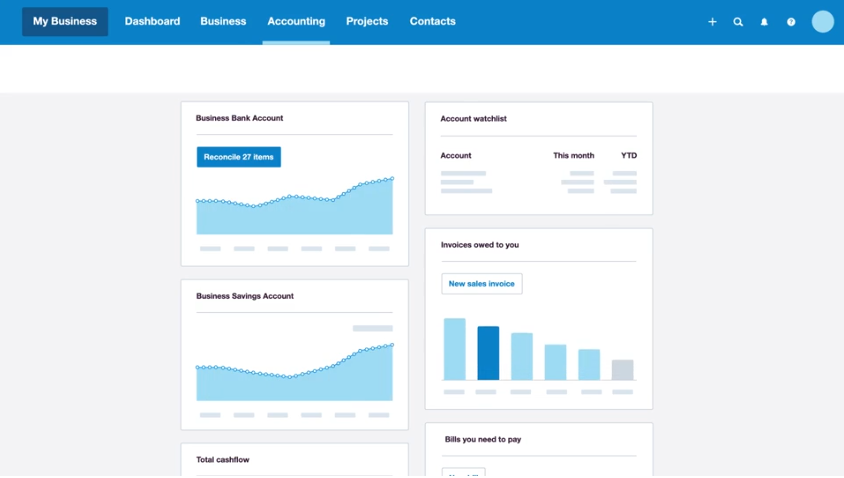Open the Business menu
This screenshot has width=844, height=478.
point(223,22)
